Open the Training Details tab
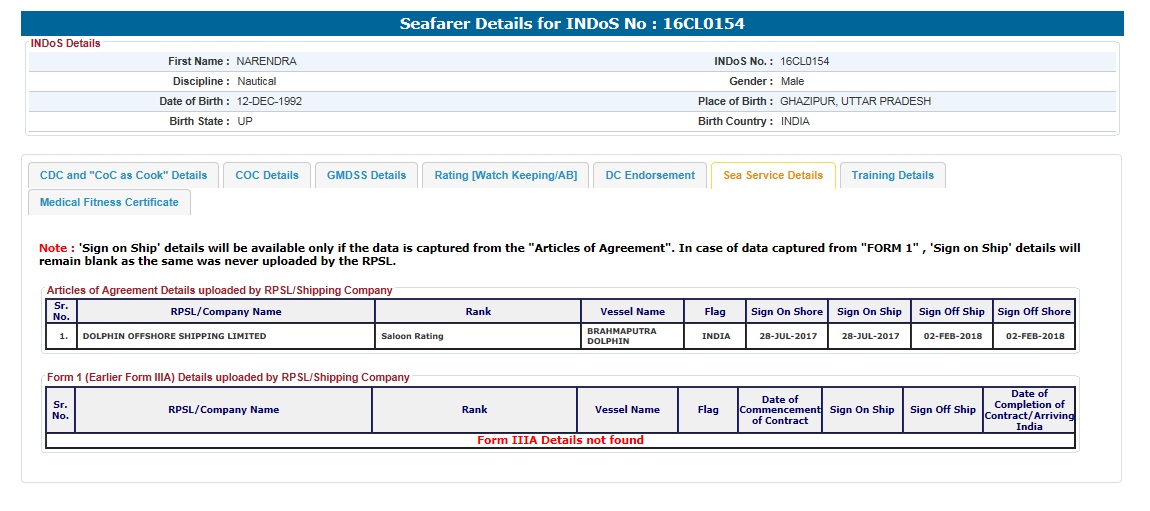1150x511 pixels. tap(892, 175)
